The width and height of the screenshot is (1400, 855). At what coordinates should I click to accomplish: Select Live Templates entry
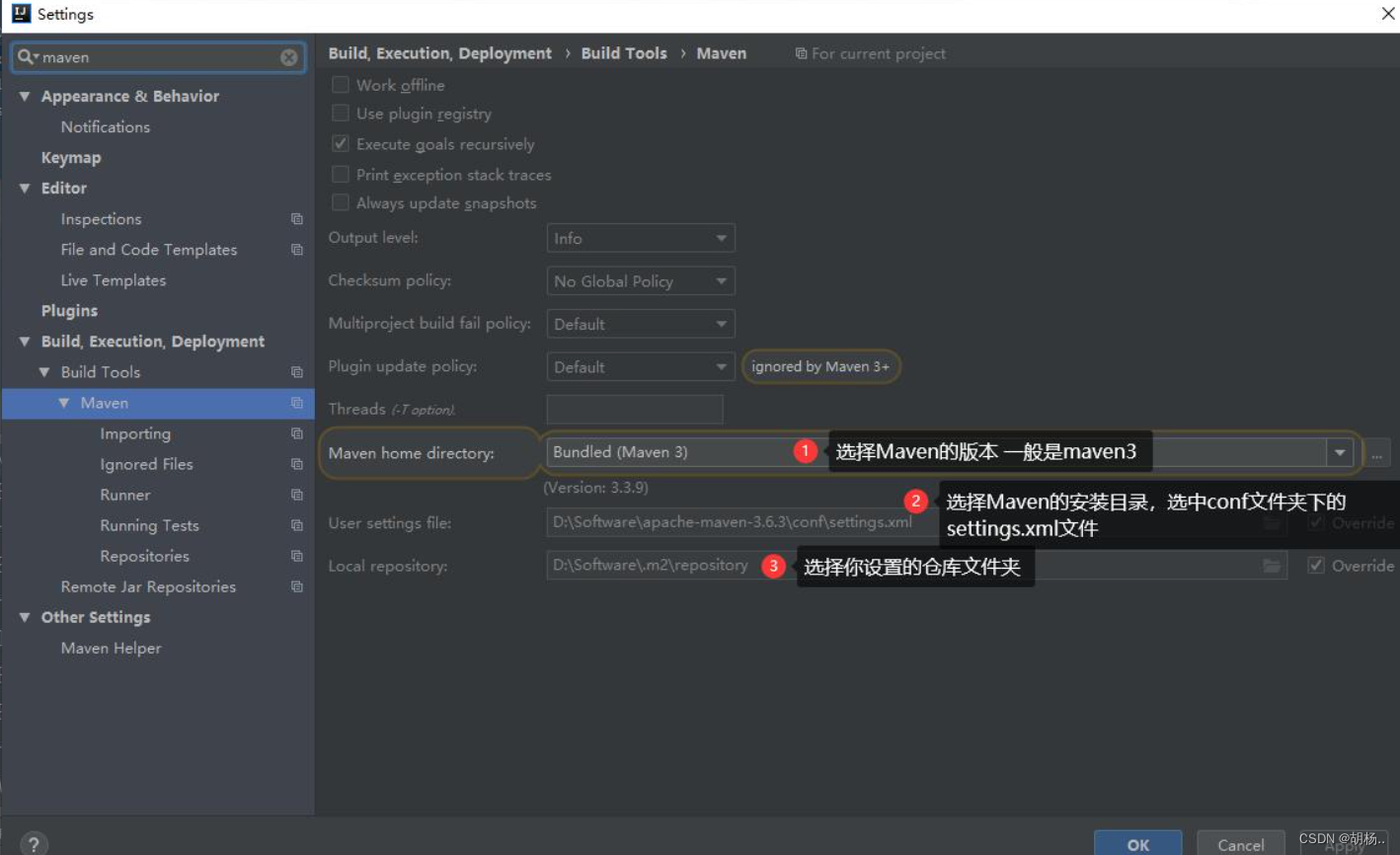tap(114, 280)
